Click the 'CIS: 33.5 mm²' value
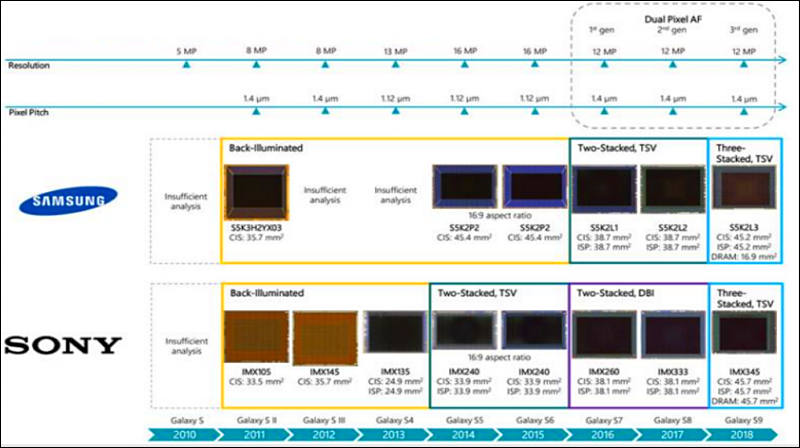Image resolution: width=800 pixels, height=448 pixels. (x=256, y=382)
